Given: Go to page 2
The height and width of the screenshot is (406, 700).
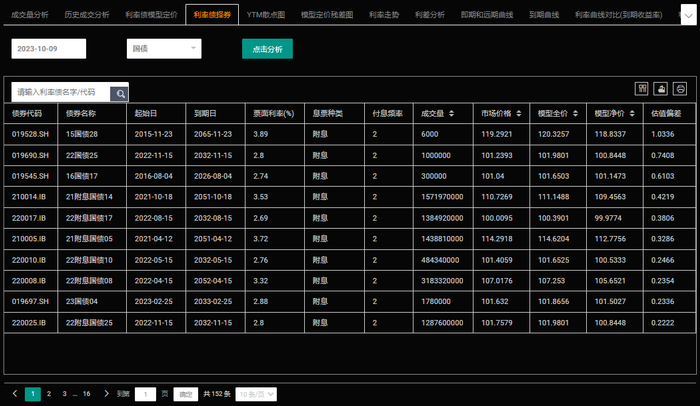Looking at the screenshot, I should pos(49,394).
